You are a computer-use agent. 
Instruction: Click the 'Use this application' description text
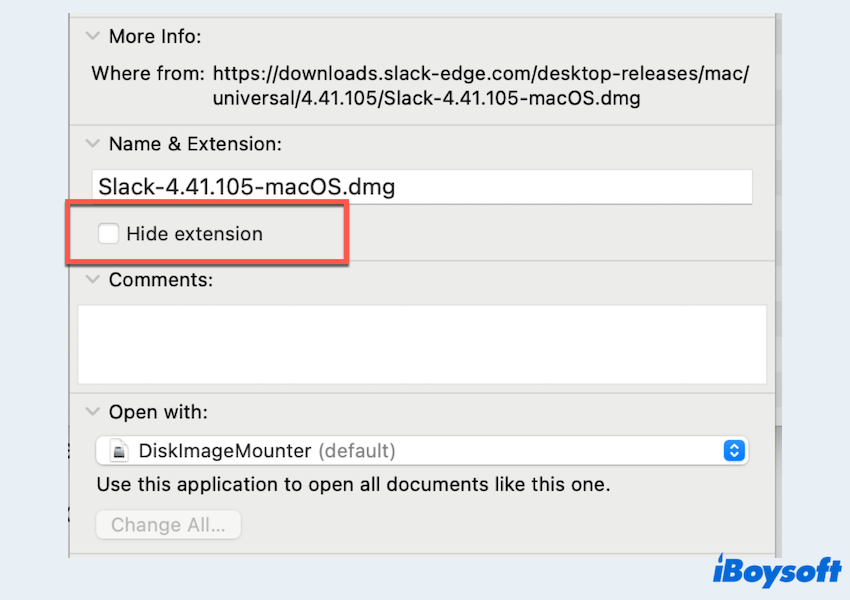[353, 486]
